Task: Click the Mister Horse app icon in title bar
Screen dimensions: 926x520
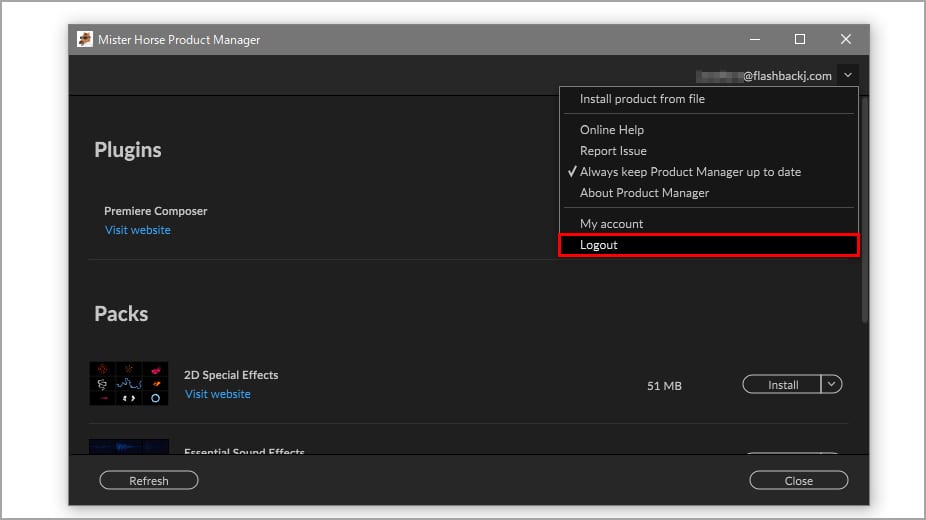Action: click(85, 40)
